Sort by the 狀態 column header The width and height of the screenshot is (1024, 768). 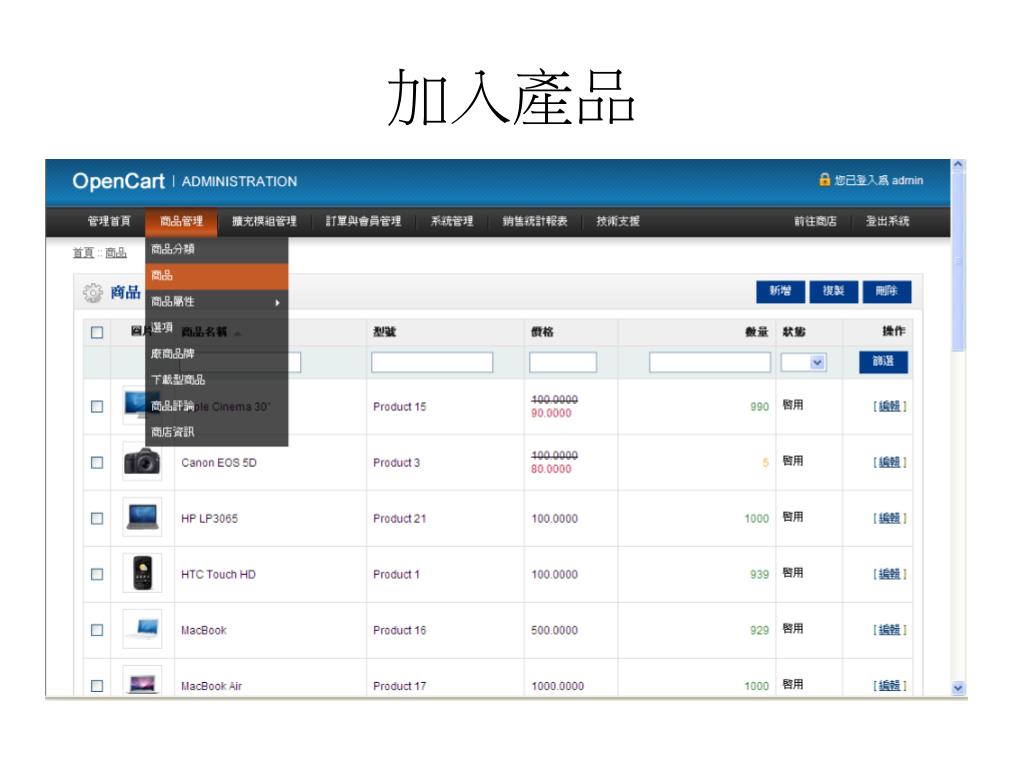[794, 332]
